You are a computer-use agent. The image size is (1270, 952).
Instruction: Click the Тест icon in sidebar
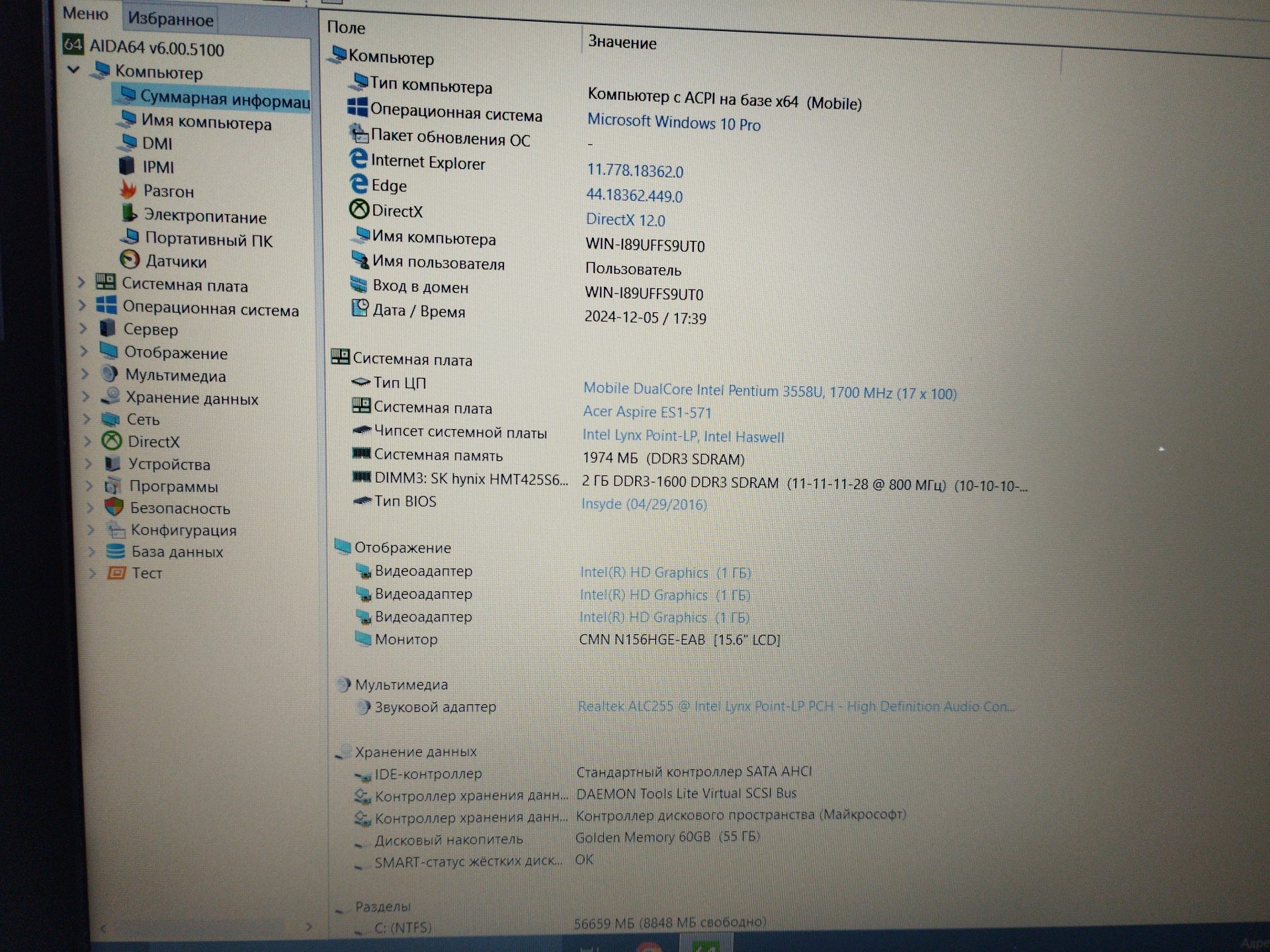(x=116, y=573)
